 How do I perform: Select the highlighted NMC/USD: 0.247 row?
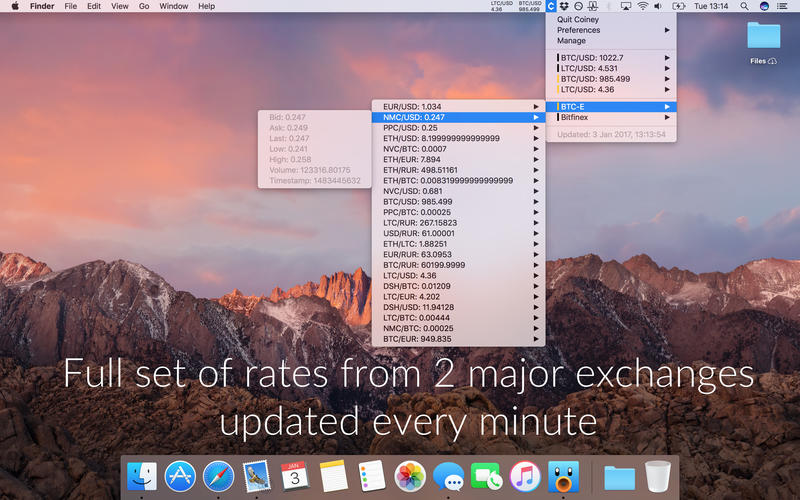(x=458, y=117)
